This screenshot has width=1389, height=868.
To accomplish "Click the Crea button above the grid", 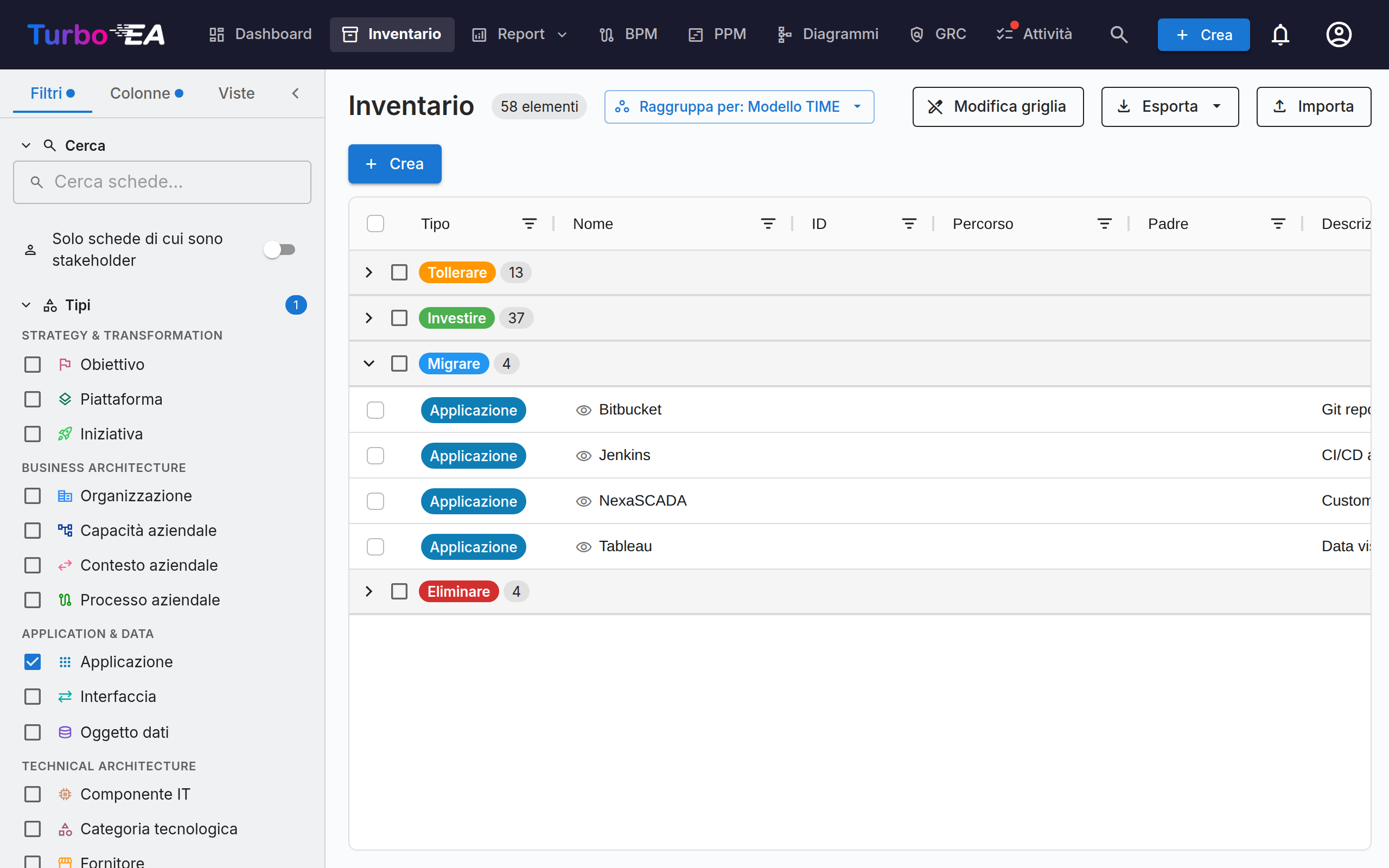I will [395, 164].
